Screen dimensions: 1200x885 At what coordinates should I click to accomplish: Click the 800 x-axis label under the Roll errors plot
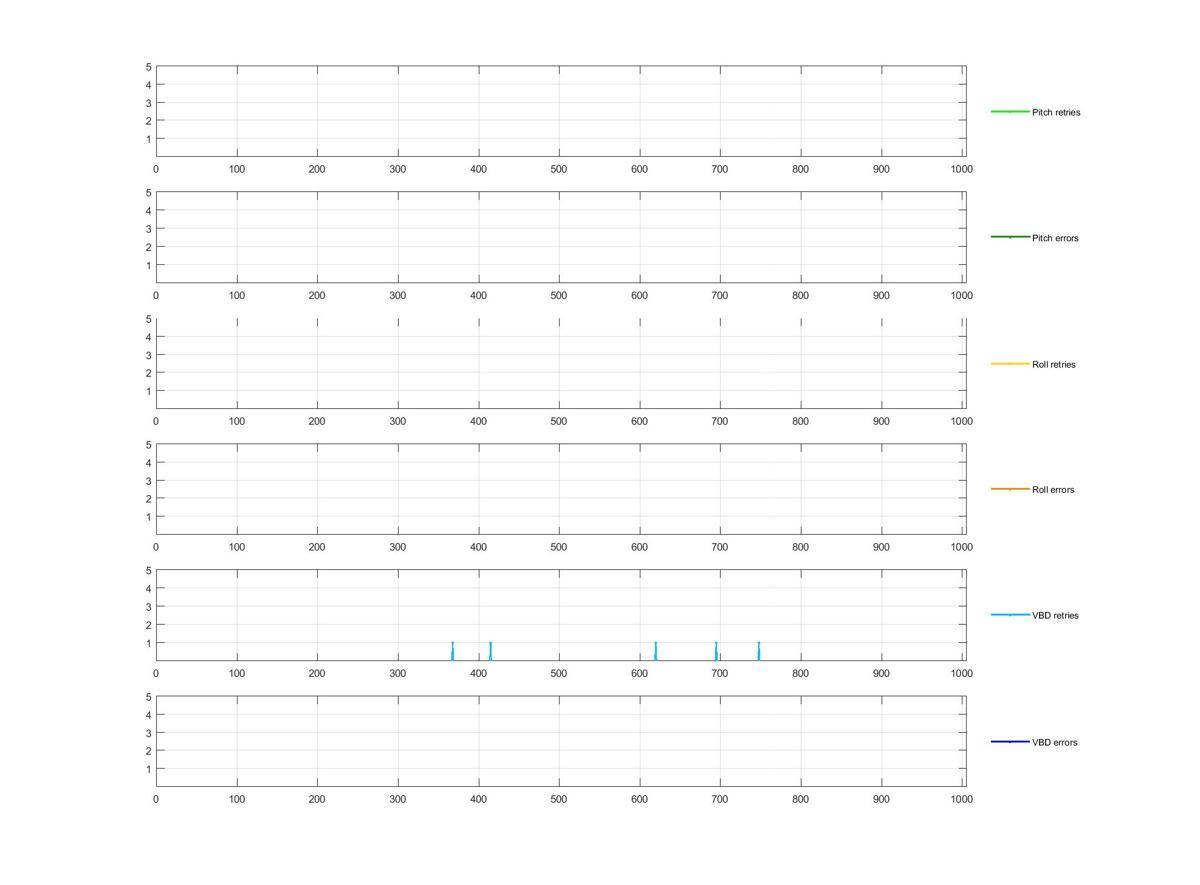pyautogui.click(x=800, y=548)
